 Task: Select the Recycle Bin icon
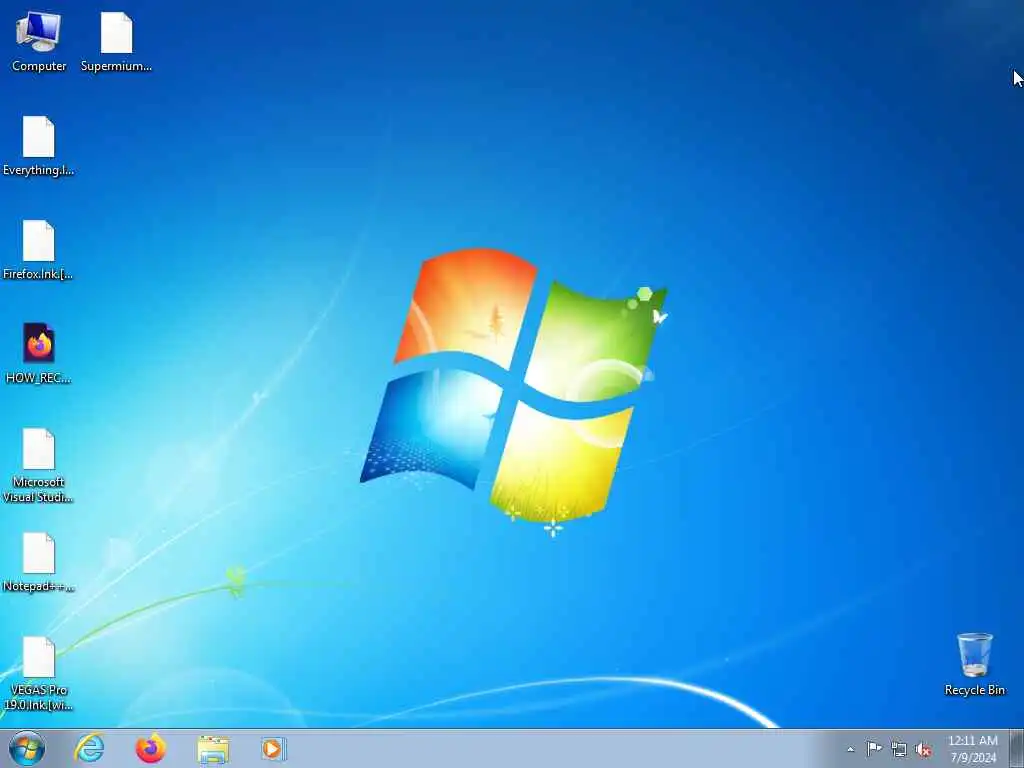coord(974,665)
